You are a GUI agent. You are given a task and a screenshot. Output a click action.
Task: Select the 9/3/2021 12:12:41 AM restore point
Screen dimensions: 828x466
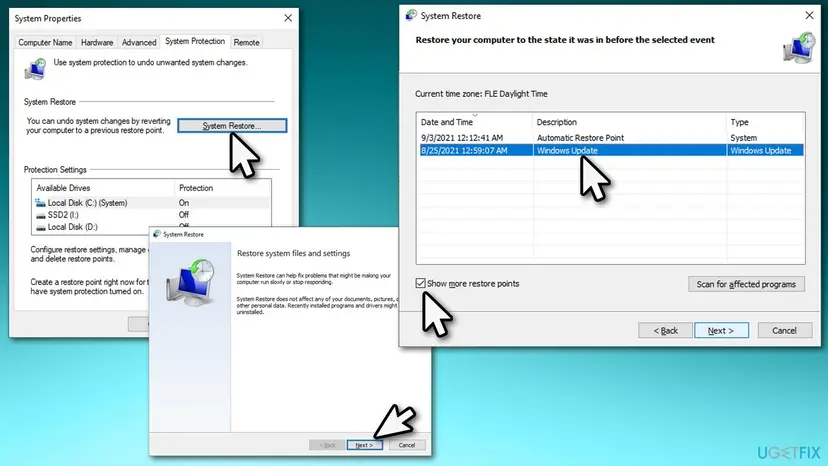click(610, 138)
